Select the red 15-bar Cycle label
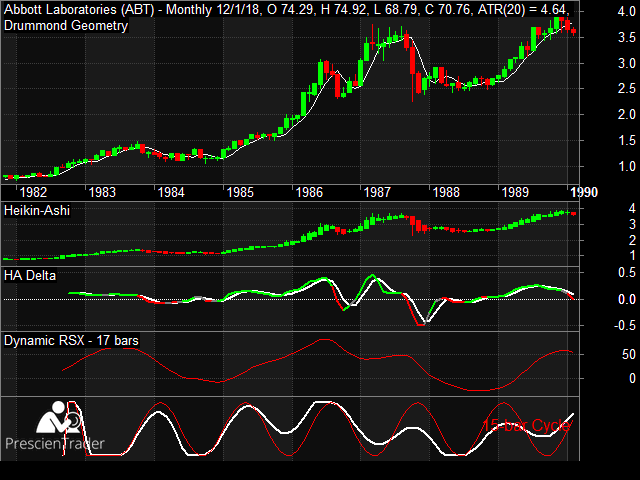Viewport: 640px width, 480px height. [x=527, y=425]
